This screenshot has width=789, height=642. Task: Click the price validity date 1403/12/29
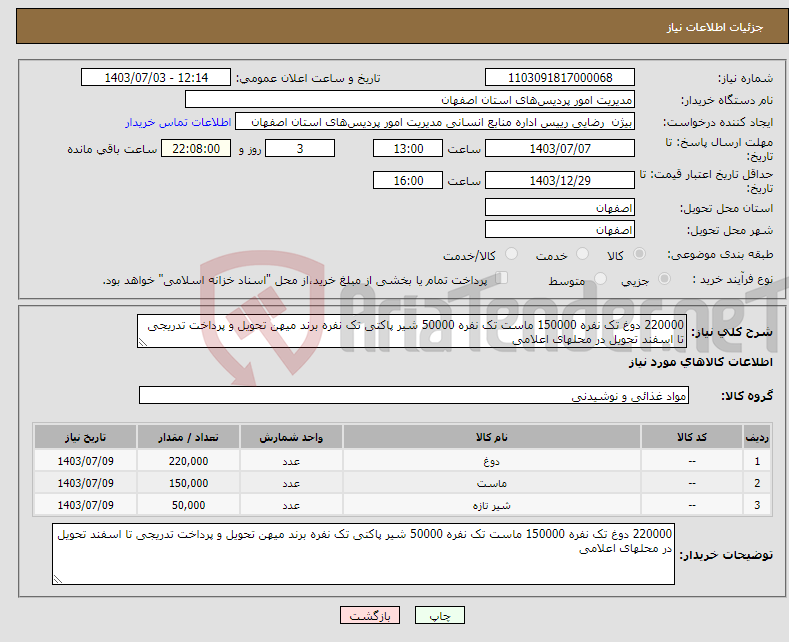pyautogui.click(x=560, y=180)
